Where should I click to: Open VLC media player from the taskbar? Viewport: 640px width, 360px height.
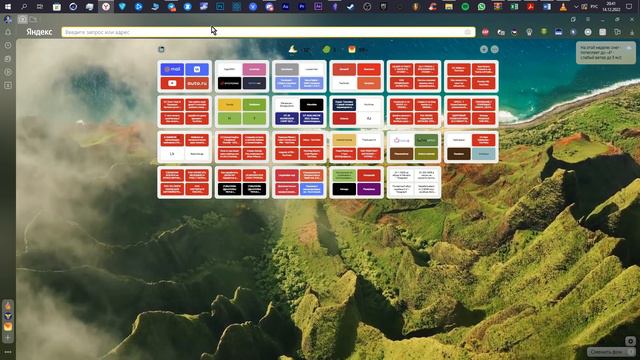[x=563, y=7]
